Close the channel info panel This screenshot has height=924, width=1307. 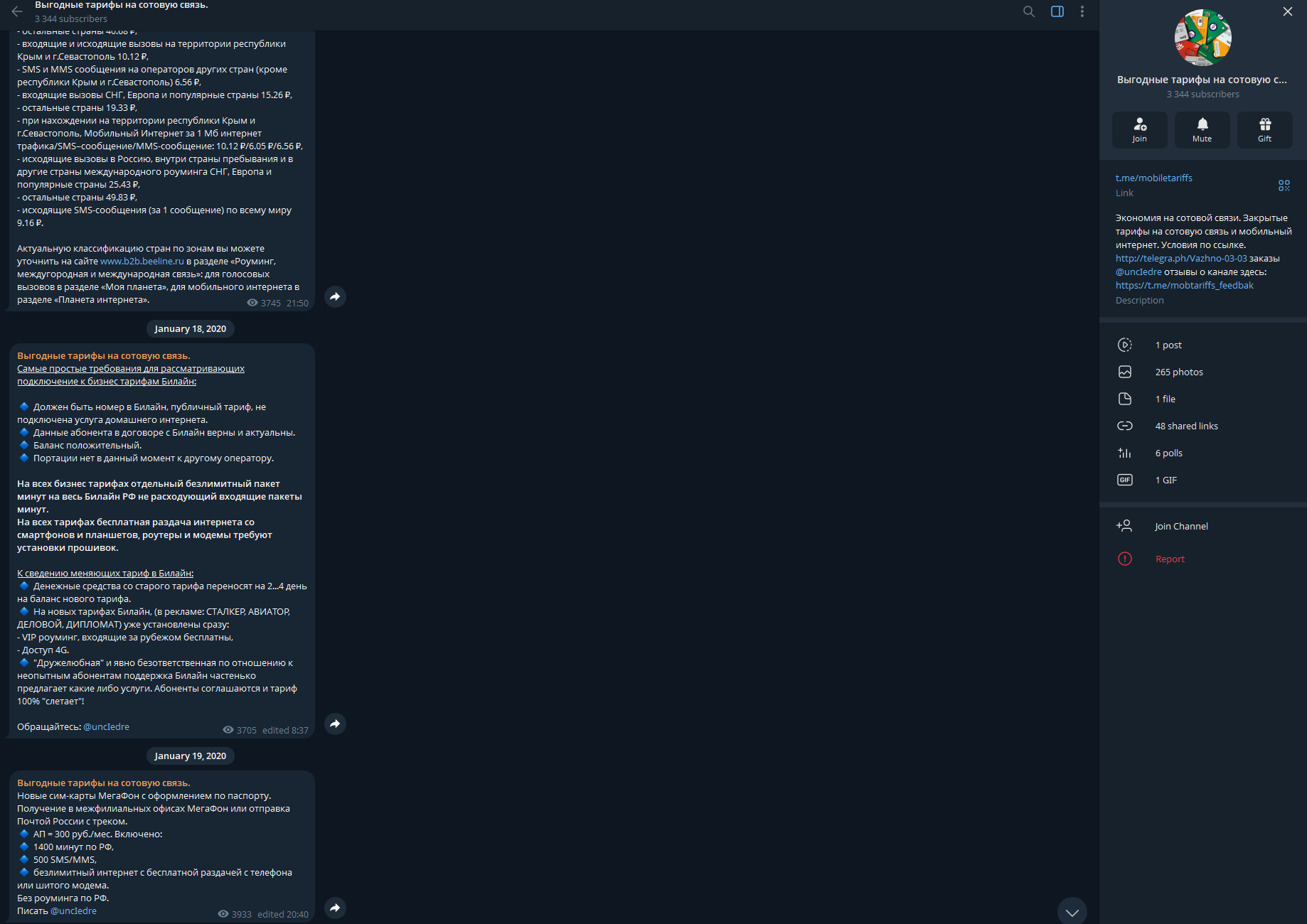1288,11
